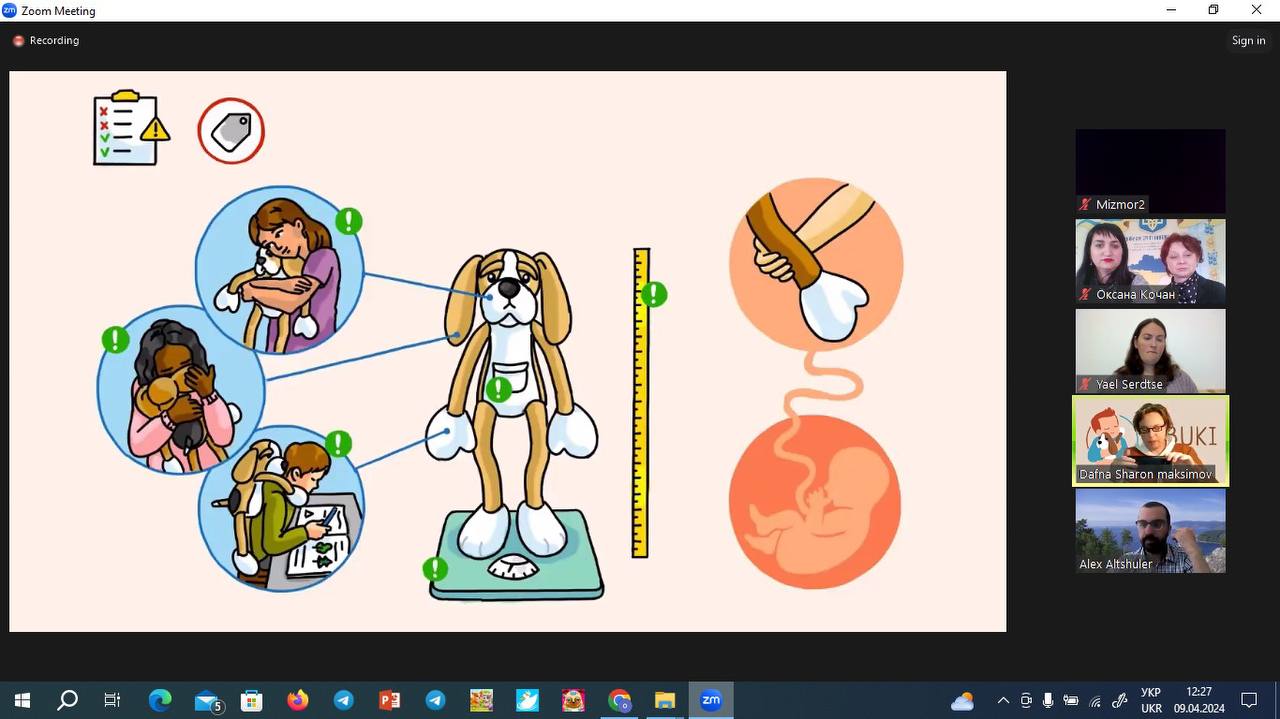Select Alex Altshuler's video thumbnail
The height and width of the screenshot is (719, 1280).
coord(1150,531)
